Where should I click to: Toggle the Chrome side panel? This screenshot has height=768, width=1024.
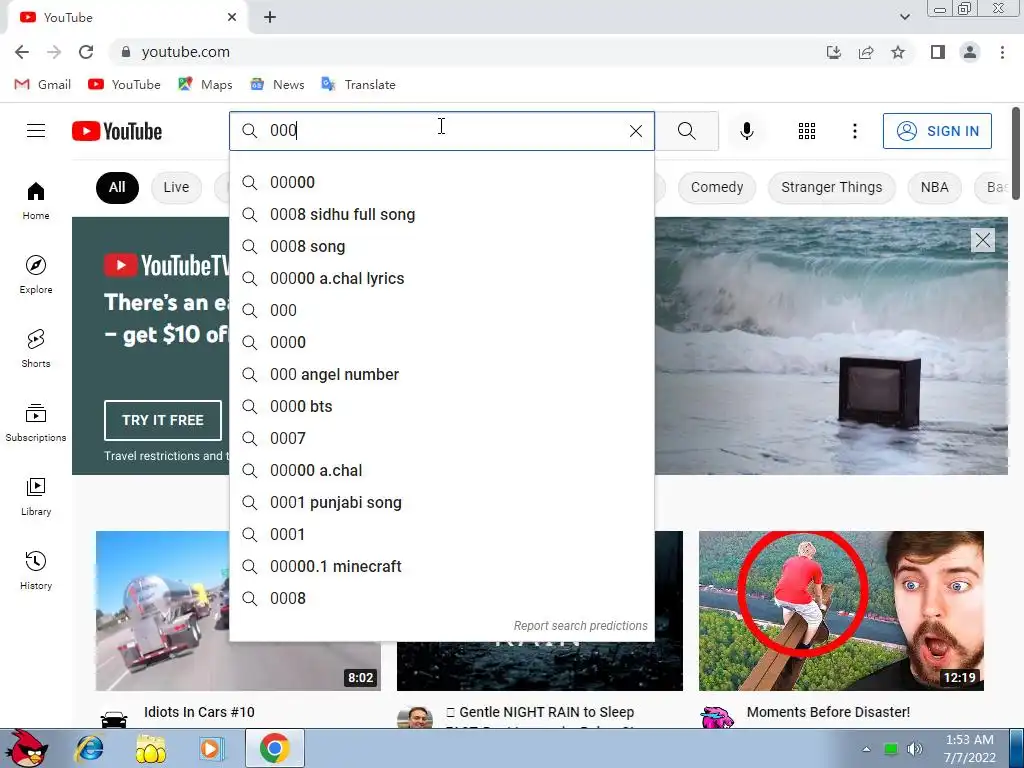(938, 52)
